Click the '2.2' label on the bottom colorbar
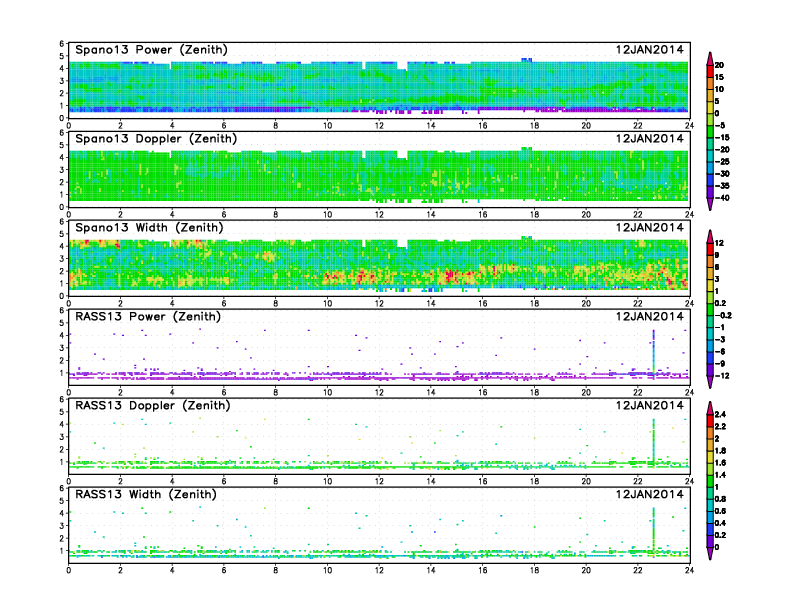This screenshot has width=792, height=612. pos(720,427)
